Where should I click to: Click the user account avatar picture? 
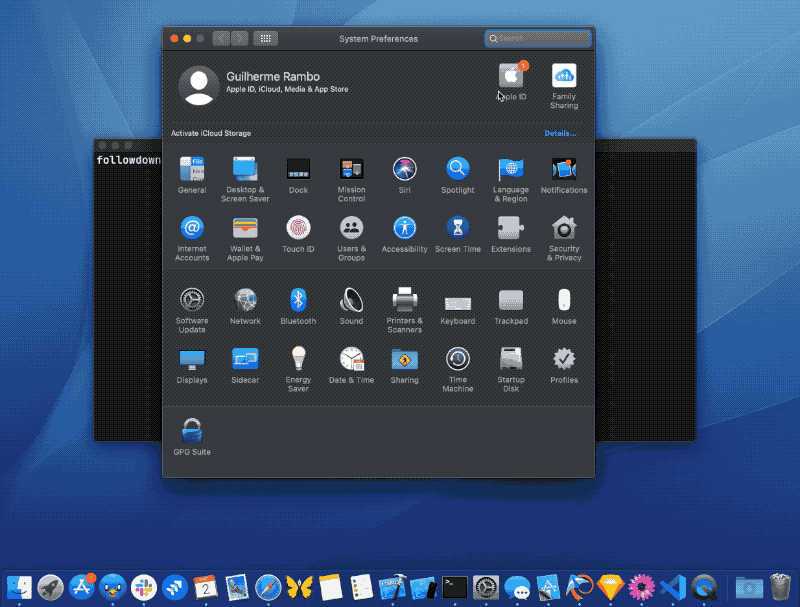[198, 85]
